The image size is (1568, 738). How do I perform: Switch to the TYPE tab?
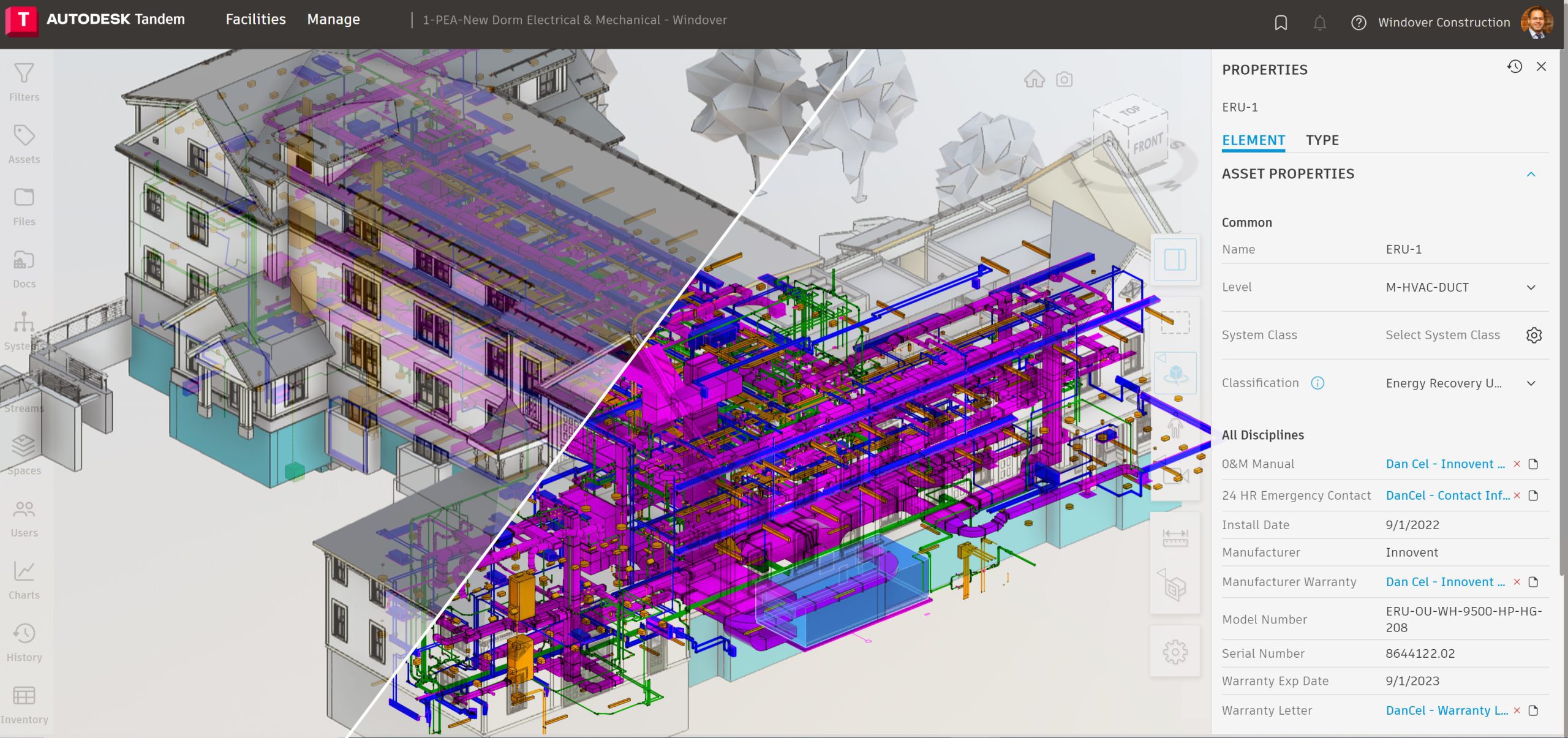point(1322,140)
